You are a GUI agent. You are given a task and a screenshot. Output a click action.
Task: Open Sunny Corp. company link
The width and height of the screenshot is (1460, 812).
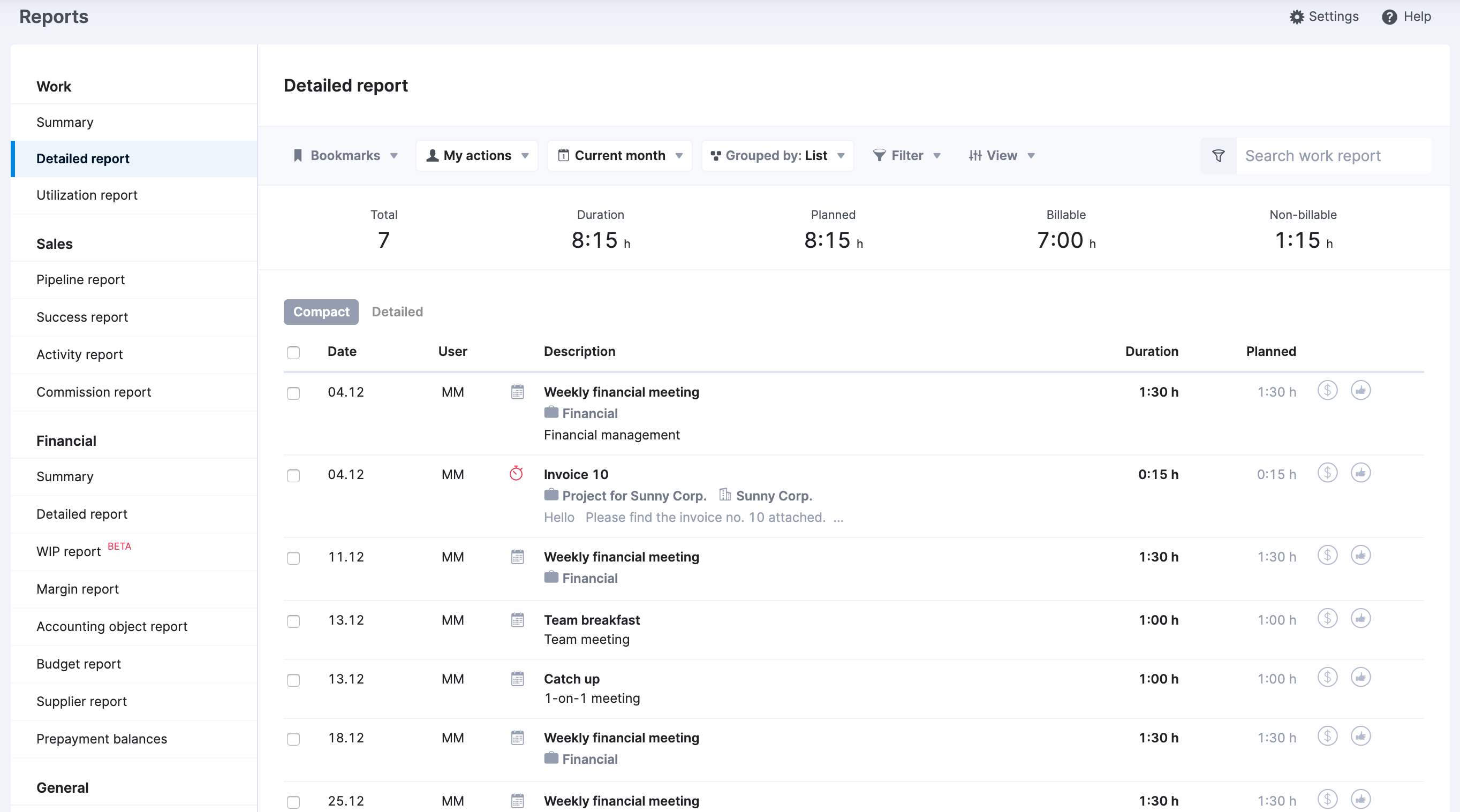coord(774,496)
